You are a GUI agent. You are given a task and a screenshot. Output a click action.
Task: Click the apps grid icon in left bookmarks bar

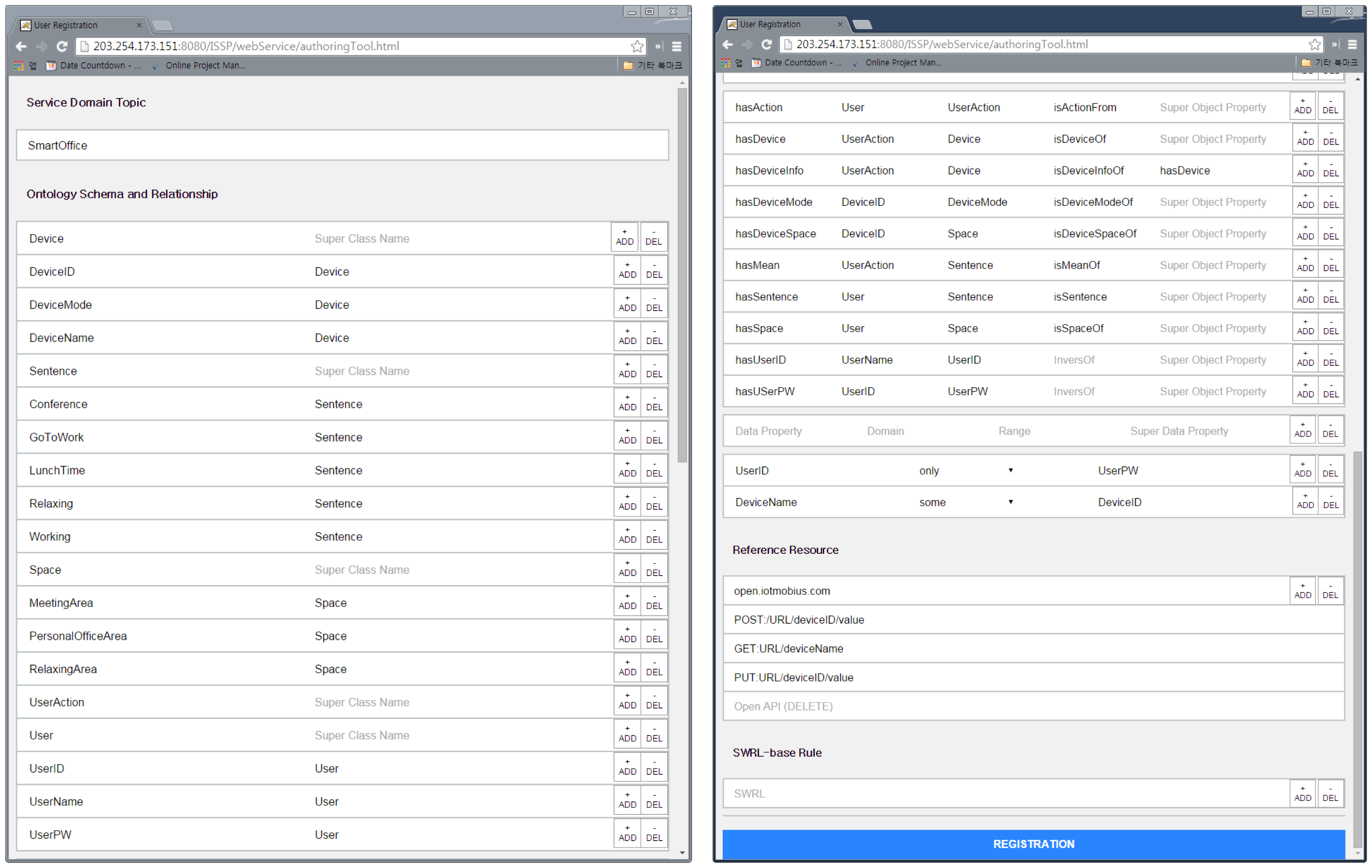19,66
